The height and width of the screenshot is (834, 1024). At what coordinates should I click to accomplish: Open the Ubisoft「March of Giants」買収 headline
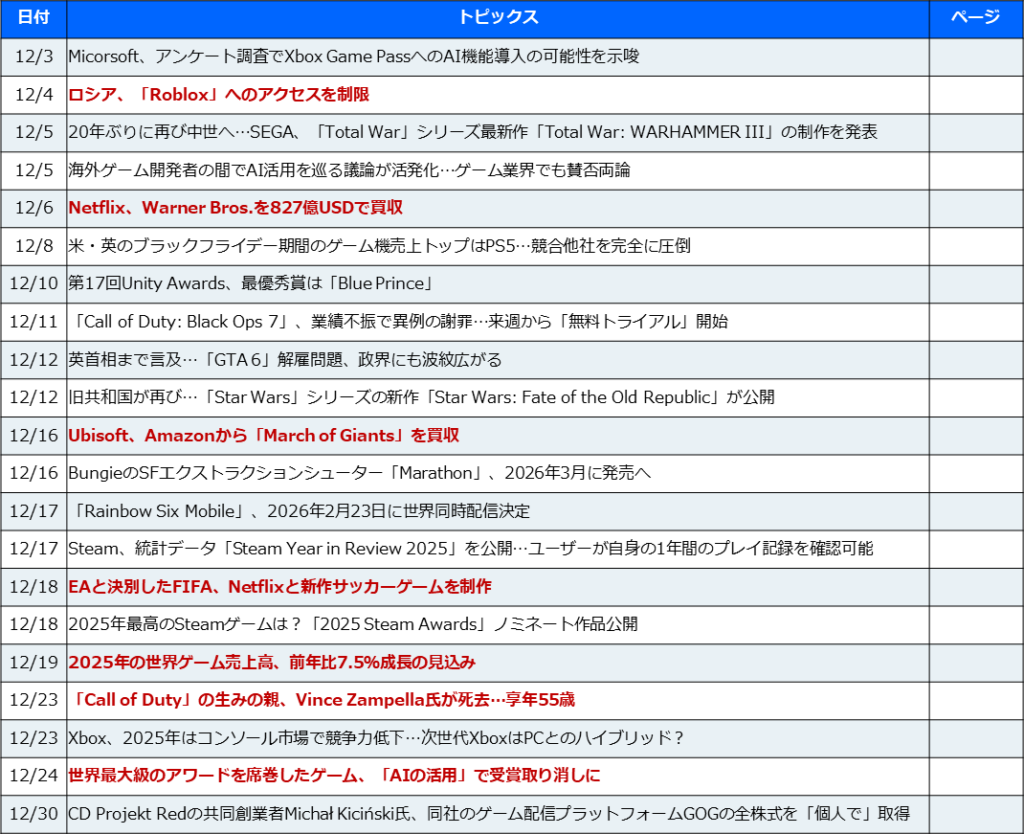coord(263,436)
